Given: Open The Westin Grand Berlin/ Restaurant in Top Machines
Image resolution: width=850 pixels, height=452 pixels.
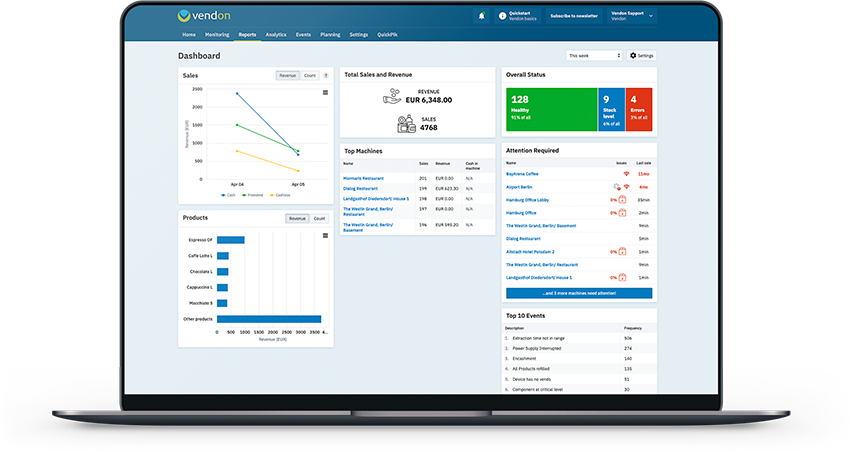Looking at the screenshot, I should pyautogui.click(x=368, y=211).
